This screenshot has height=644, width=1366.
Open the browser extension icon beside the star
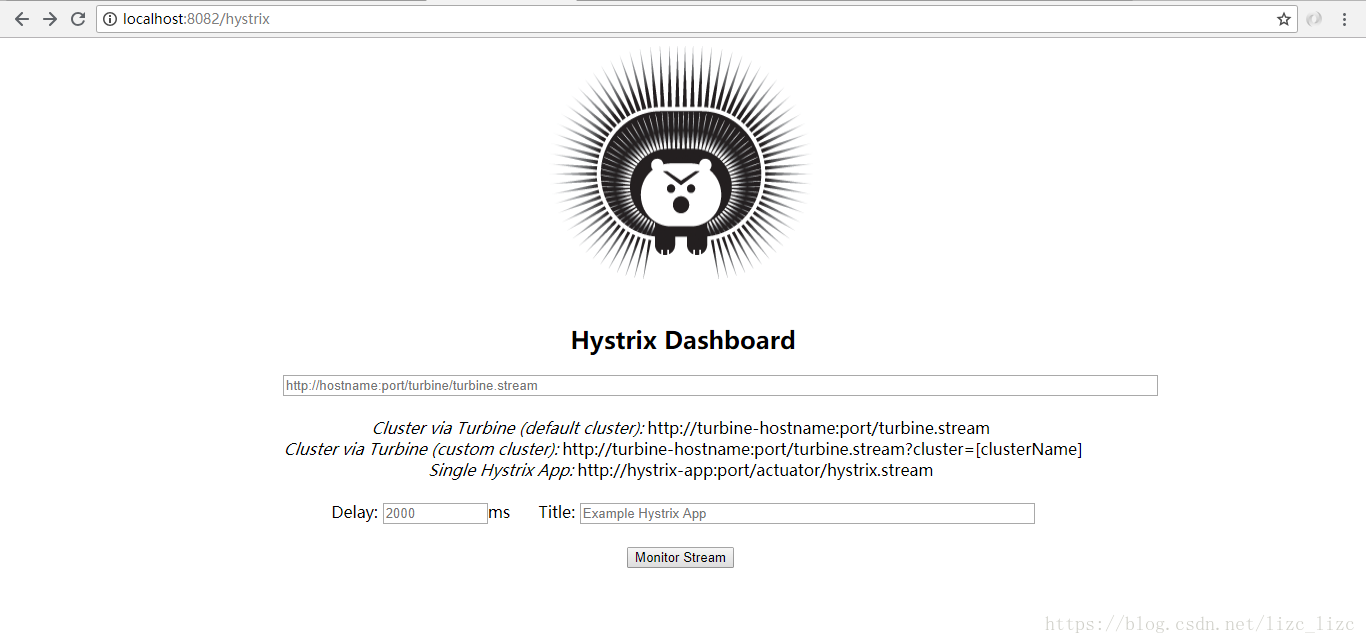1314,19
